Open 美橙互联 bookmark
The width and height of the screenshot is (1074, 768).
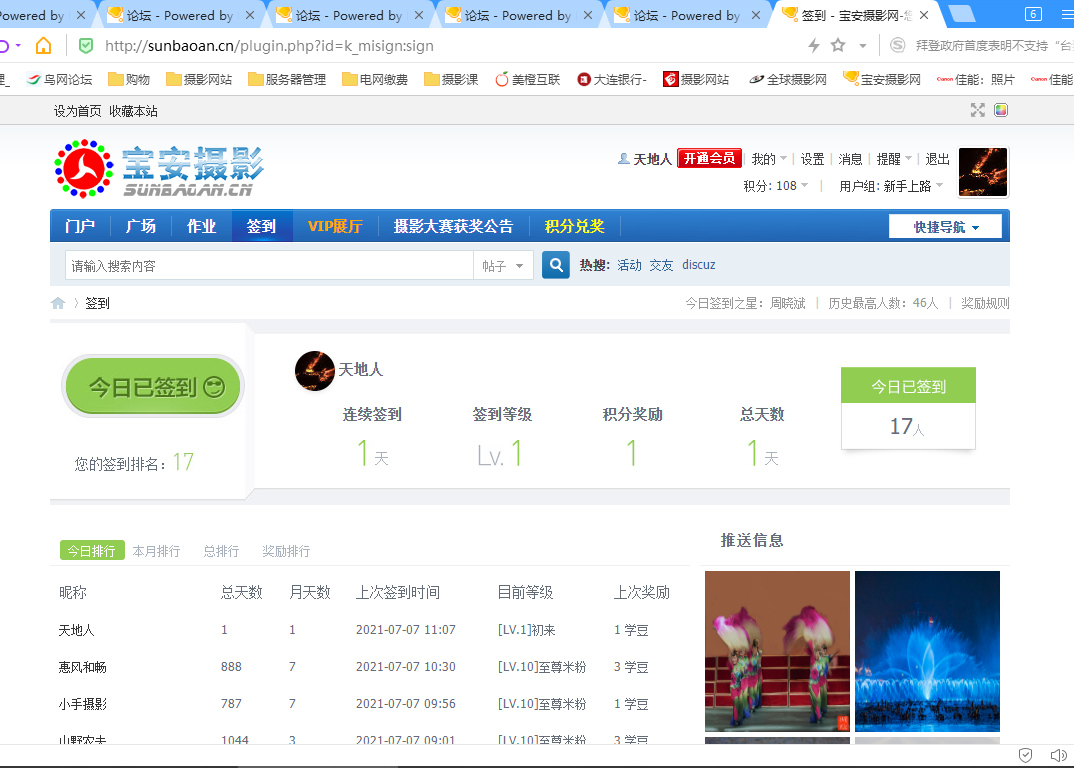point(527,79)
